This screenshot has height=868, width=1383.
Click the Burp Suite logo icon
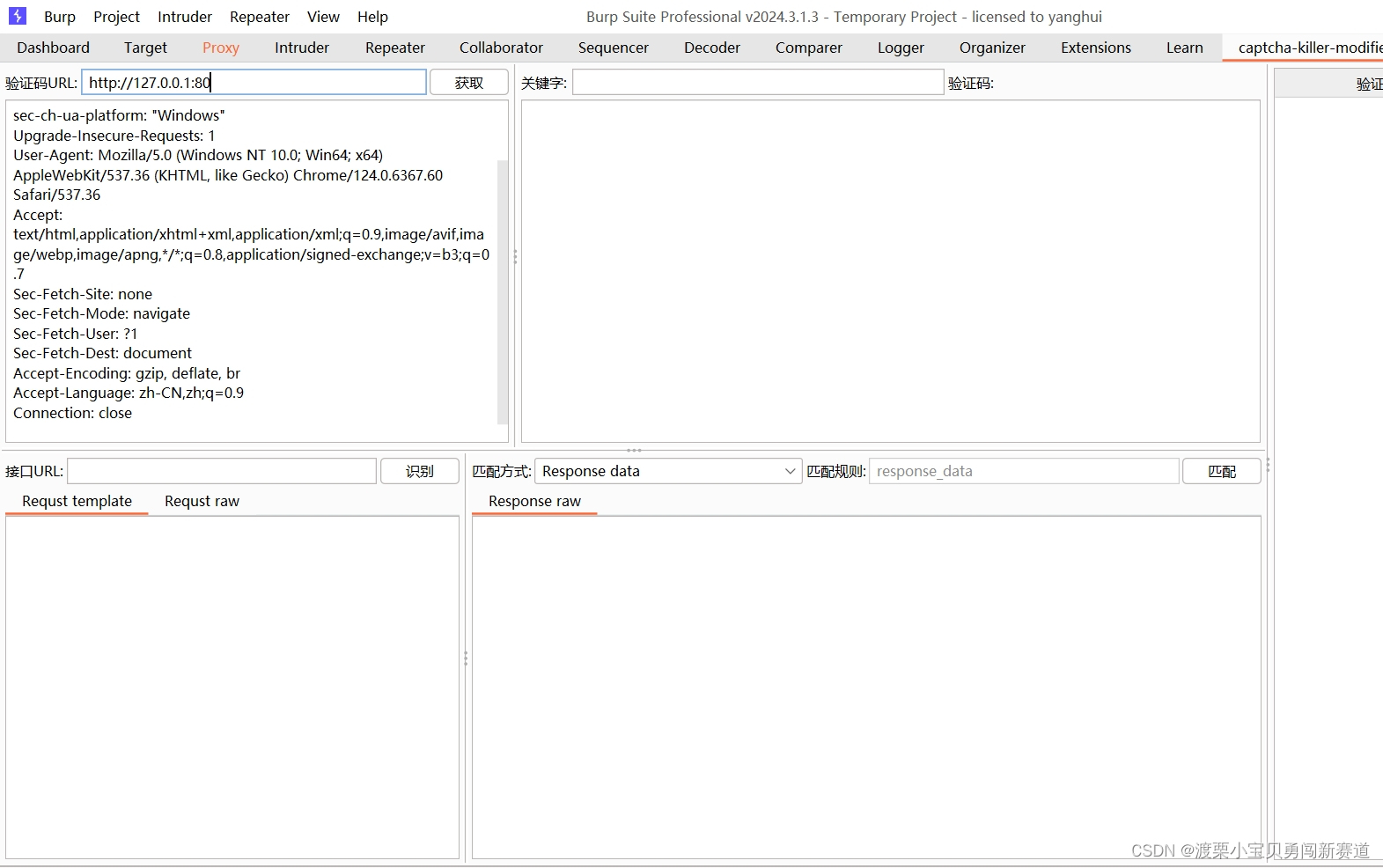(x=18, y=16)
